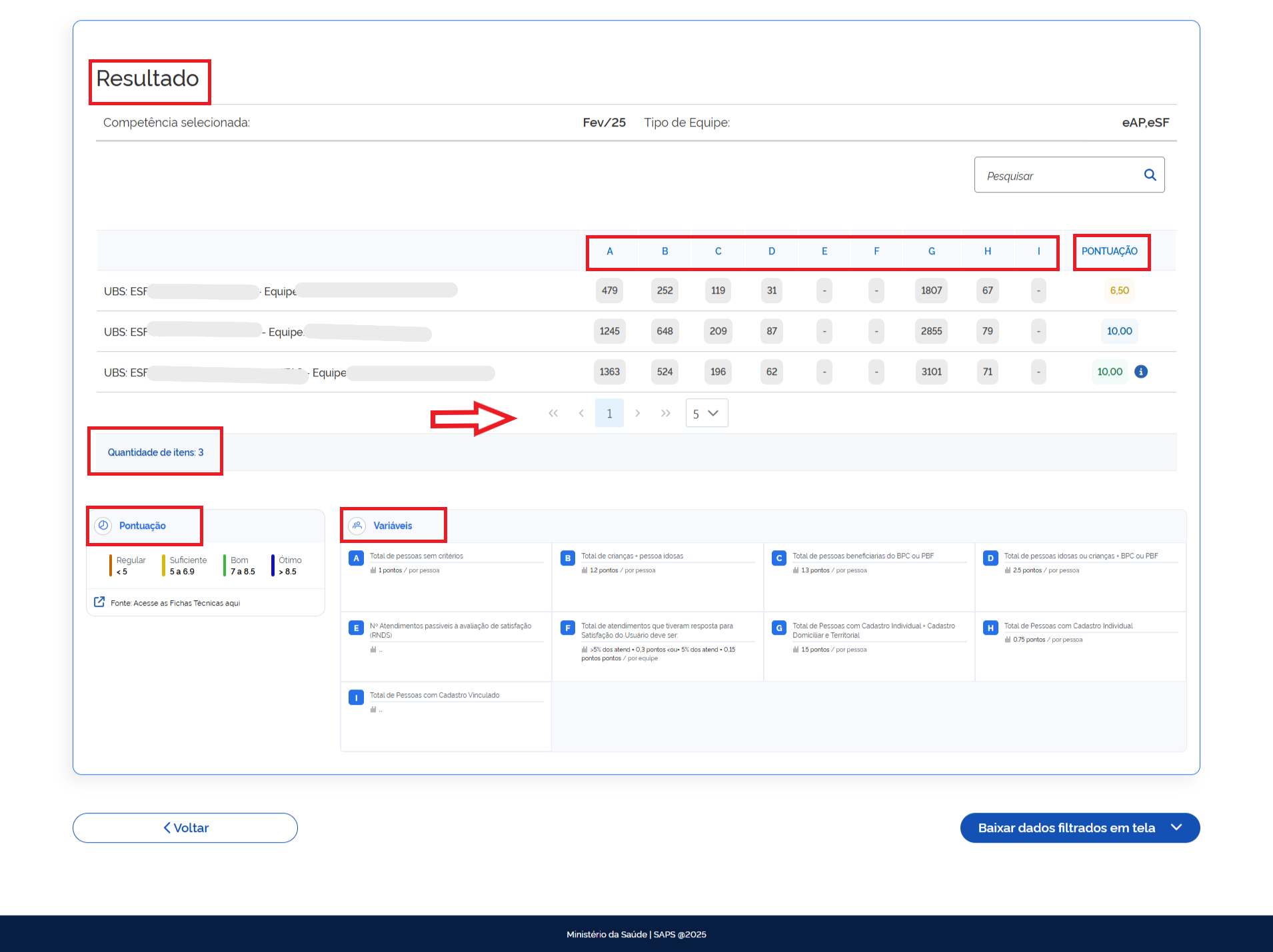Open the Fichas Técnicas source link
Screen dimensions: 1273x952
[175, 603]
